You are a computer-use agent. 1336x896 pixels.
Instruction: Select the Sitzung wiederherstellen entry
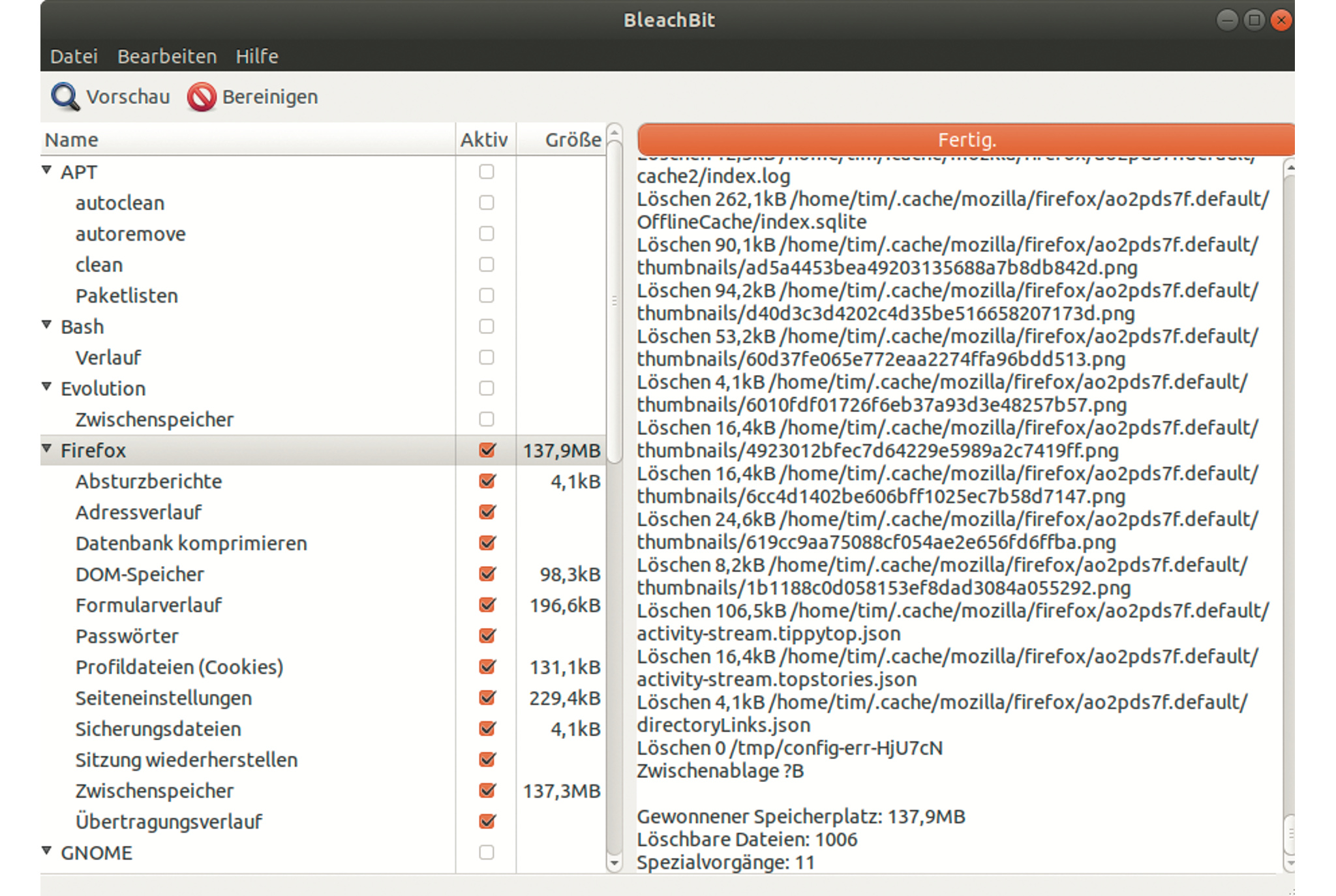tap(187, 760)
